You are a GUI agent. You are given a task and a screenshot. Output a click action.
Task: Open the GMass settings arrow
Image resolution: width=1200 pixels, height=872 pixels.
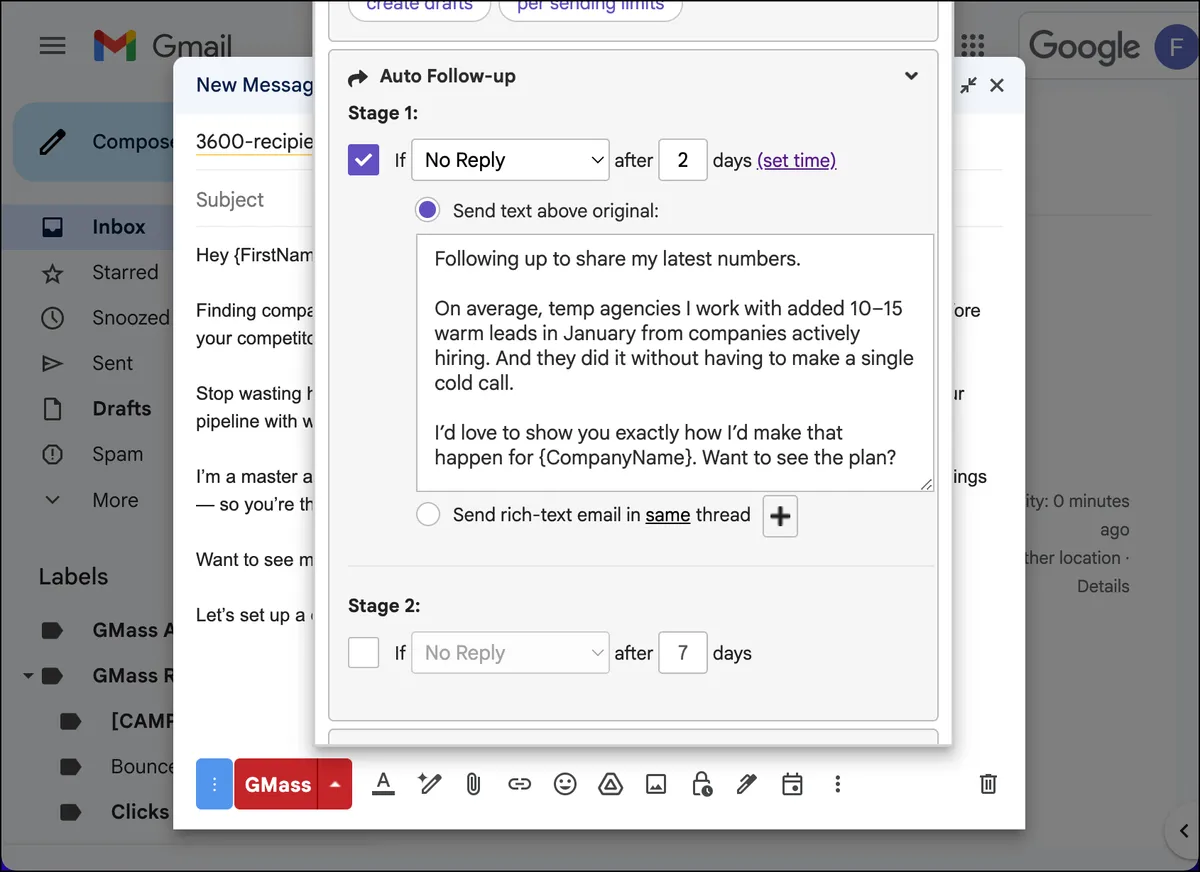pyautogui.click(x=335, y=785)
